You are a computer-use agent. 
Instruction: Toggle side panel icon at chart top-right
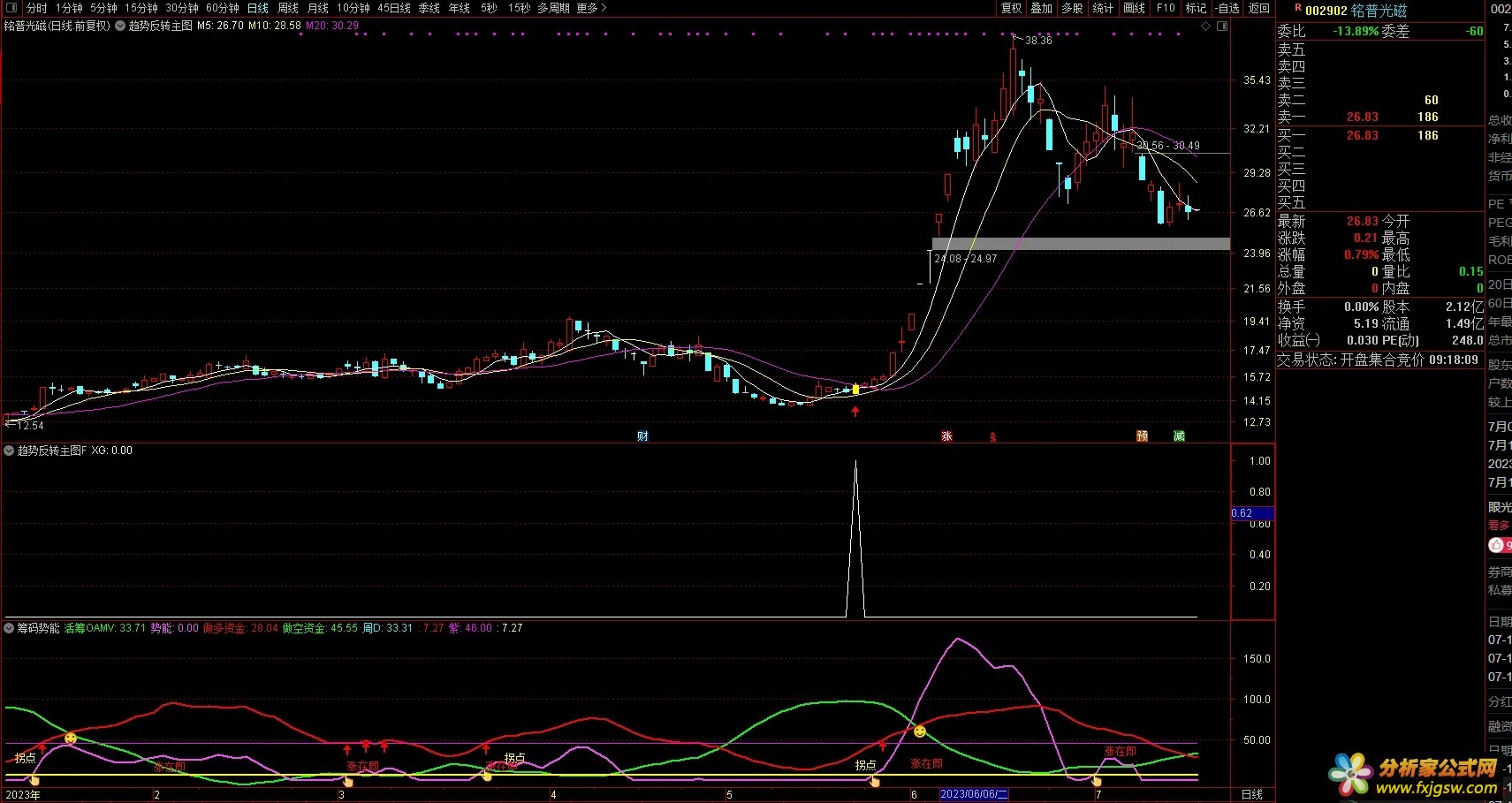[1222, 26]
